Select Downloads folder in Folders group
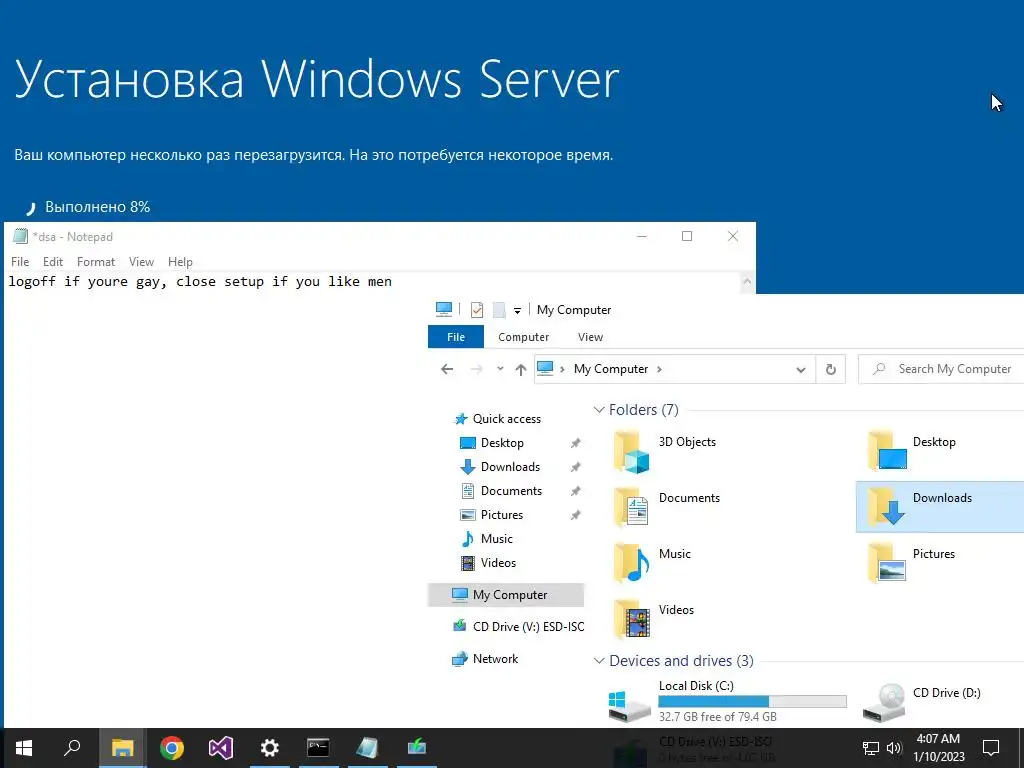Screen dimensions: 1024x768 [940, 507]
